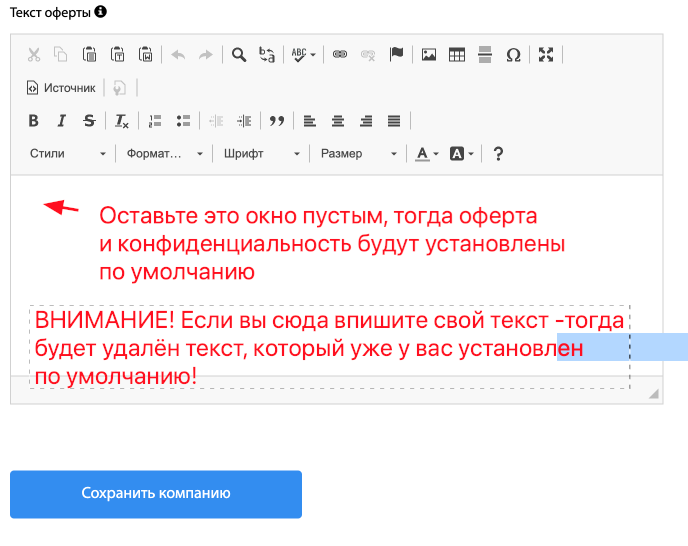The width and height of the screenshot is (688, 546).
Task: Click the Copy icon in toolbar
Action: [61, 55]
